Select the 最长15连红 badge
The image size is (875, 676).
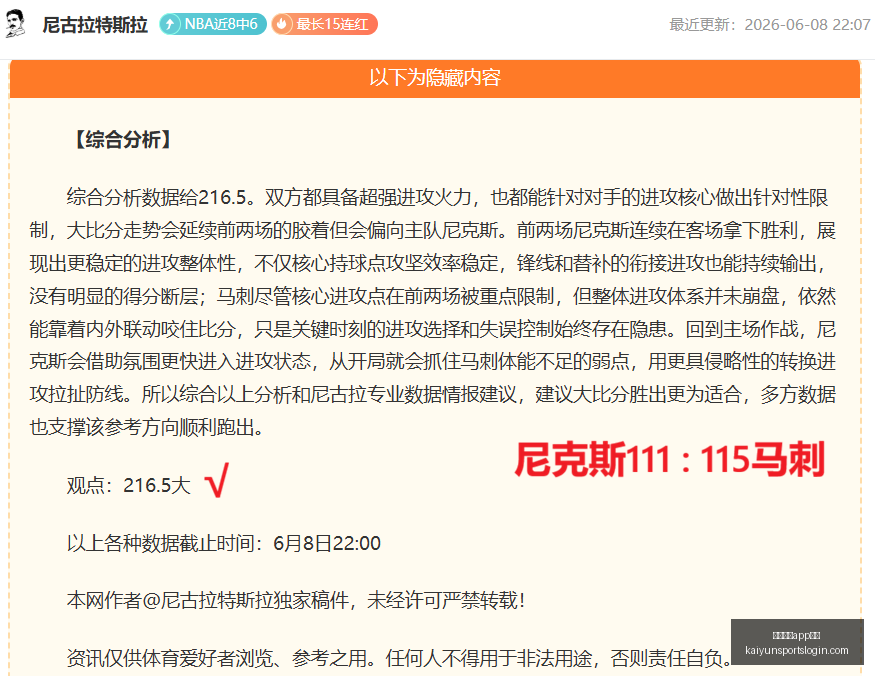coord(324,24)
